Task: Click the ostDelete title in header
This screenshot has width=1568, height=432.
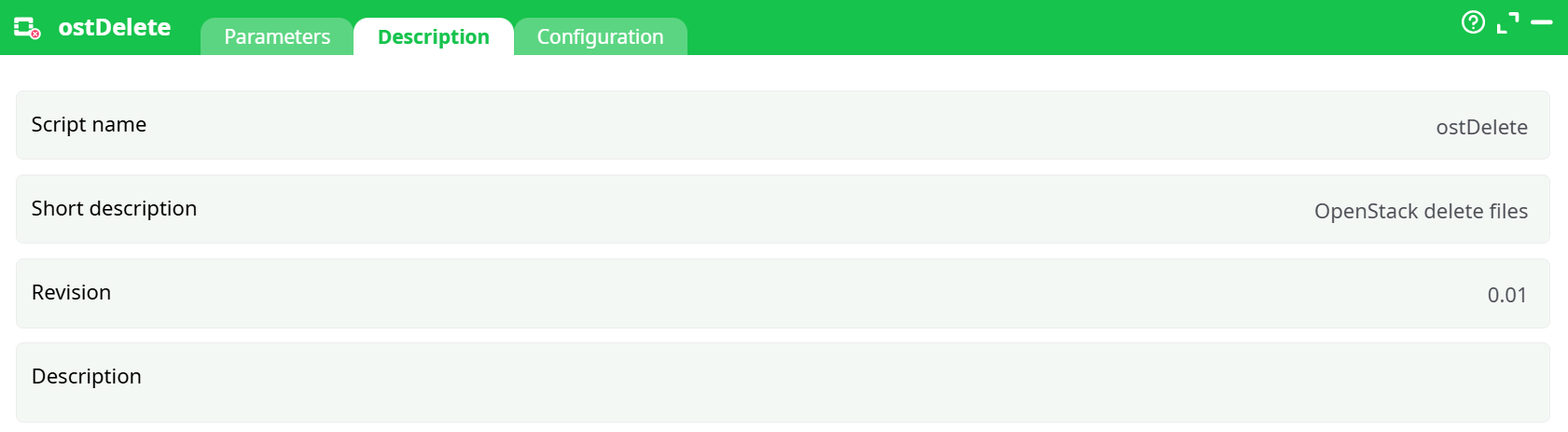Action: coord(115,27)
